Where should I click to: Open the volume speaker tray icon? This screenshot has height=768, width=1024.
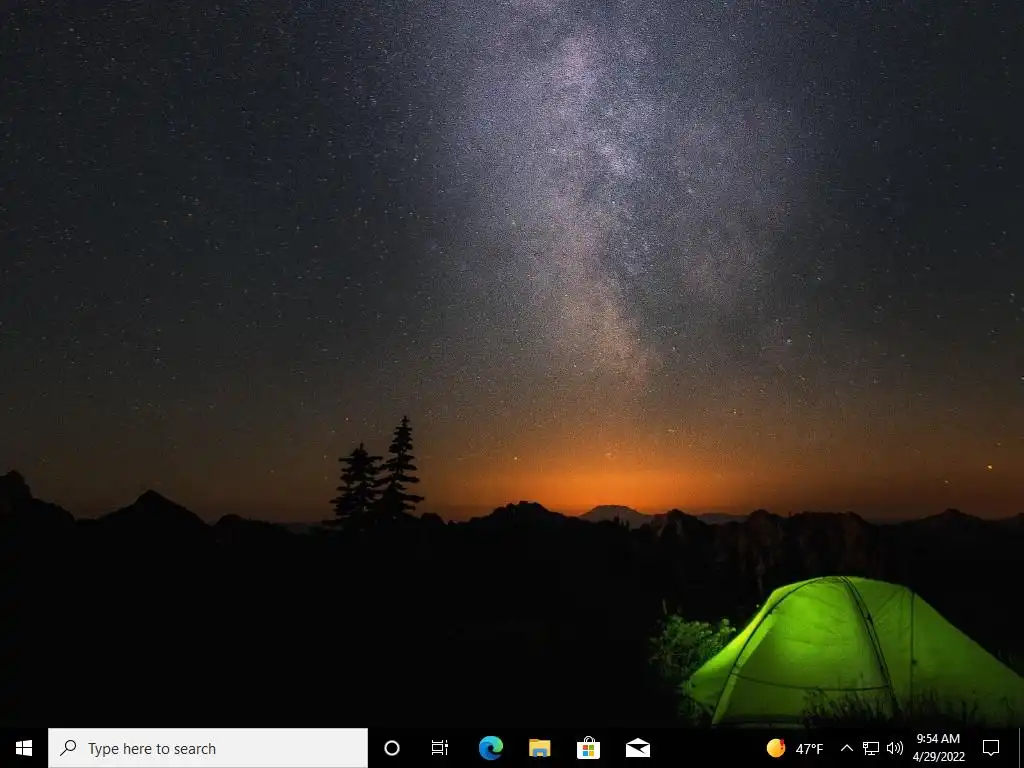point(895,748)
